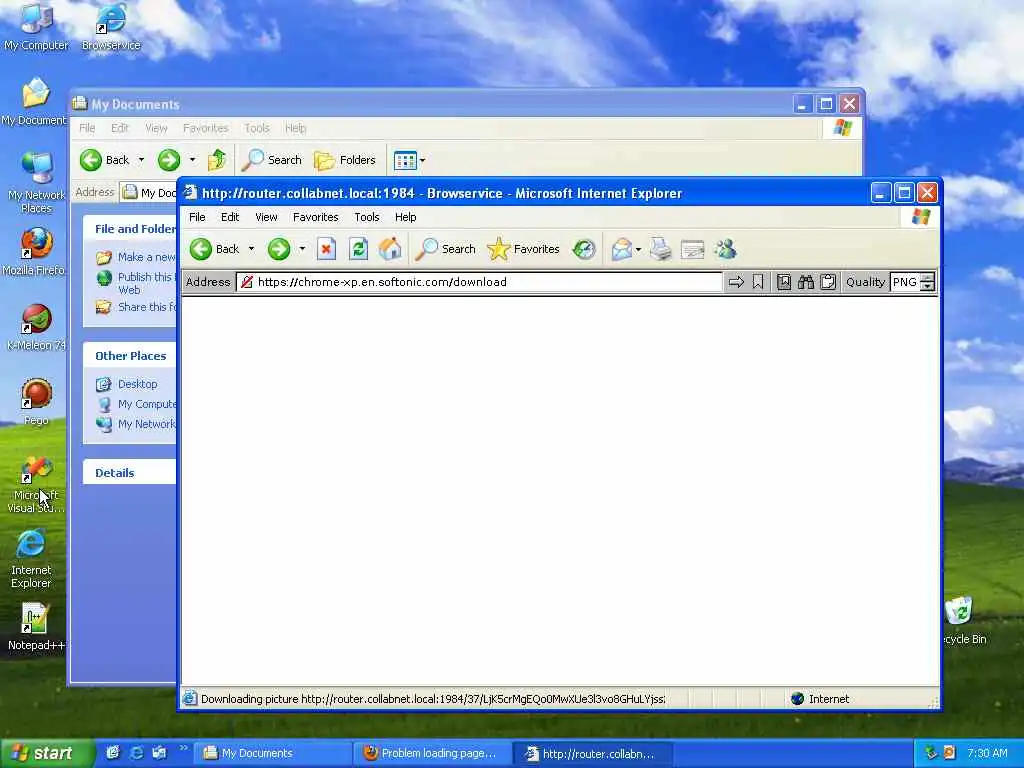Screen dimensions: 1024x768
Task: Open Favorites menu in Internet Explorer
Action: [x=315, y=217]
